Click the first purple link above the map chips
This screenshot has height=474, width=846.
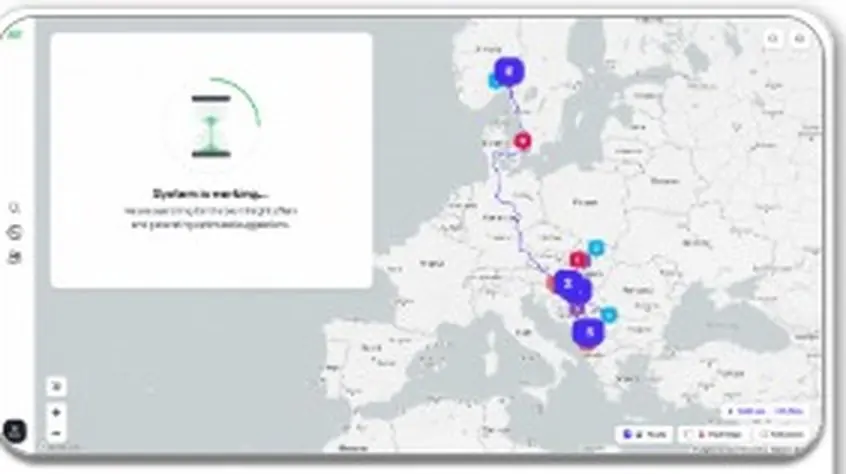coord(751,411)
